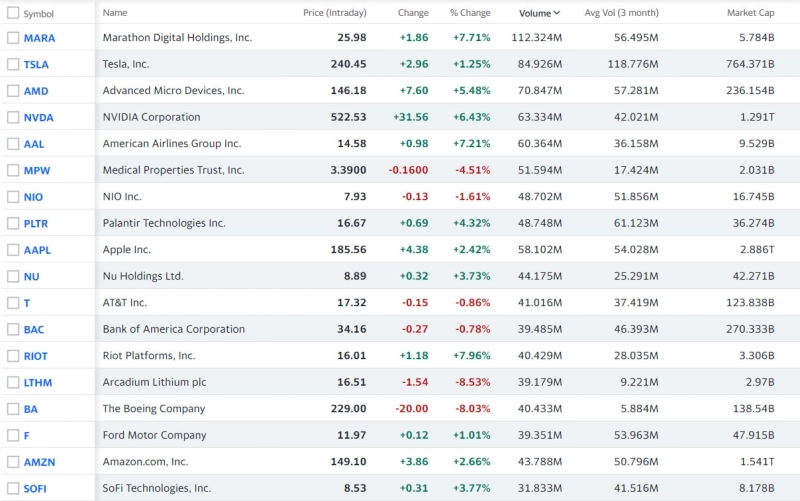Tick the checkbox next to MARA
Viewport: 800px width, 501px height.
[x=13, y=38]
